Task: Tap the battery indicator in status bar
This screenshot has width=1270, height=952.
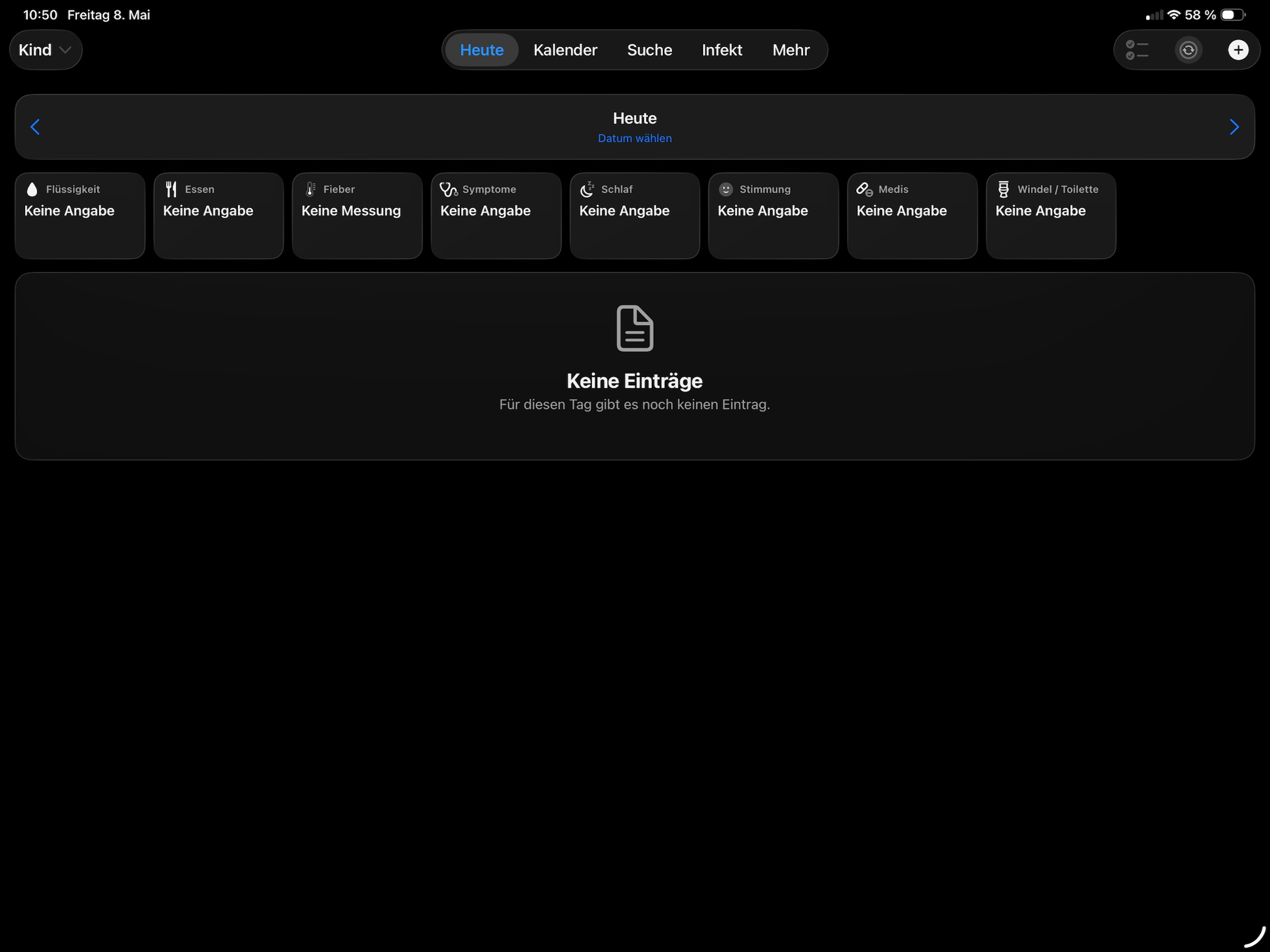Action: coord(1233,15)
